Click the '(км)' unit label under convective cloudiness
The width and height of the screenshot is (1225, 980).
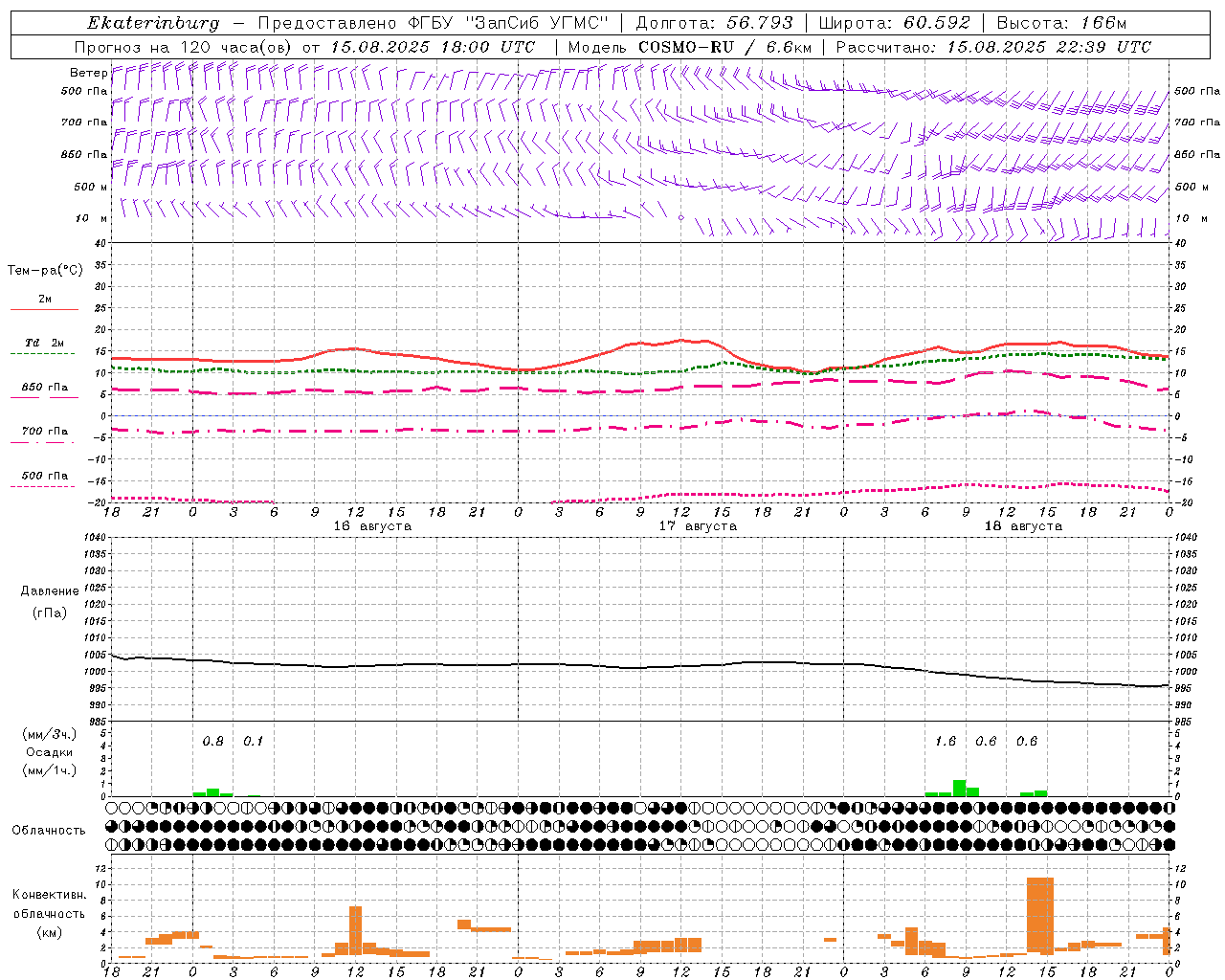pyautogui.click(x=49, y=932)
